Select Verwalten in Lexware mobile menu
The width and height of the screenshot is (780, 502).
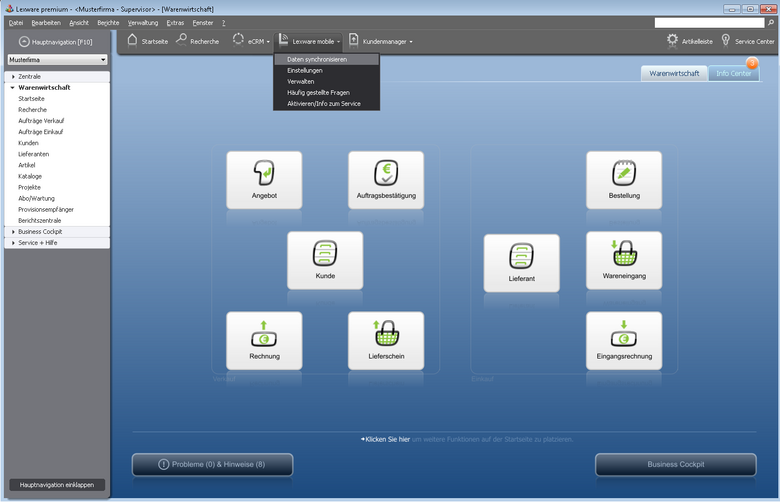326,82
